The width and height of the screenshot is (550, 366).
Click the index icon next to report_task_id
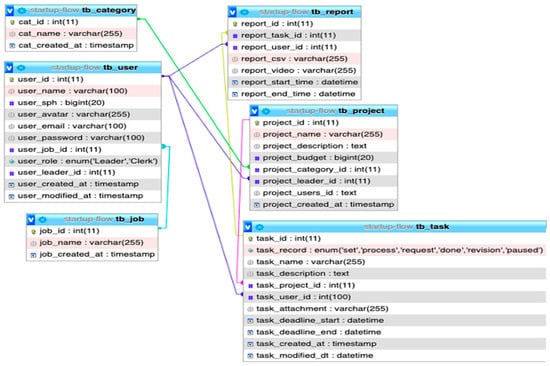pos(235,36)
